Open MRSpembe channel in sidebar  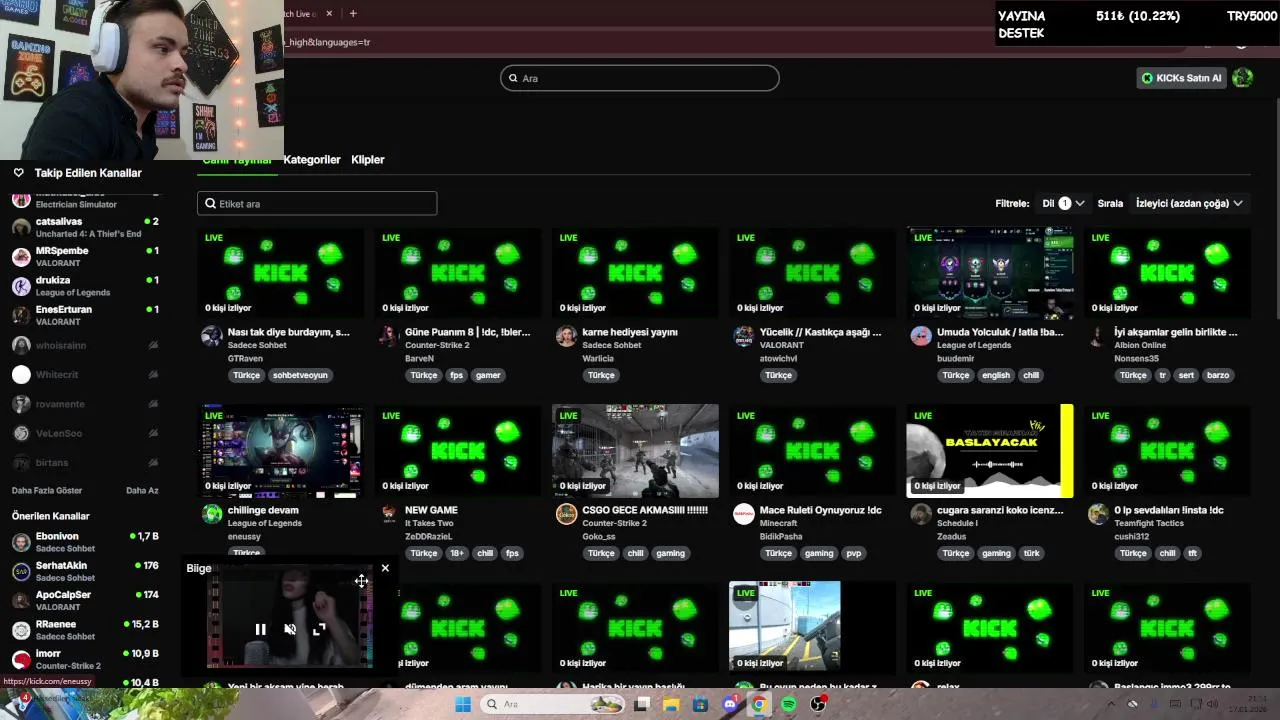85,256
